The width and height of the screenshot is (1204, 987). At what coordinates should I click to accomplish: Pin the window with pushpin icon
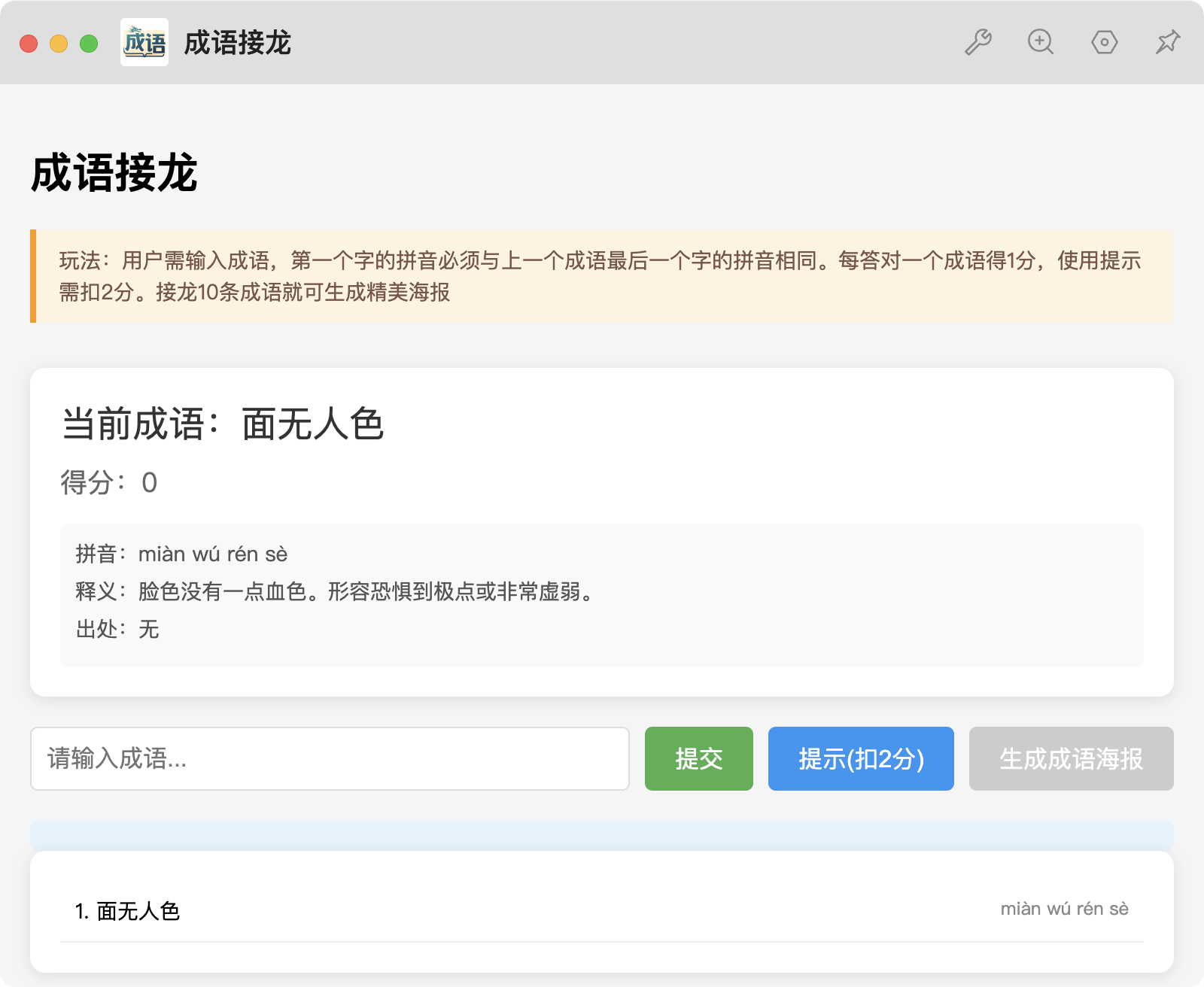click(1167, 42)
